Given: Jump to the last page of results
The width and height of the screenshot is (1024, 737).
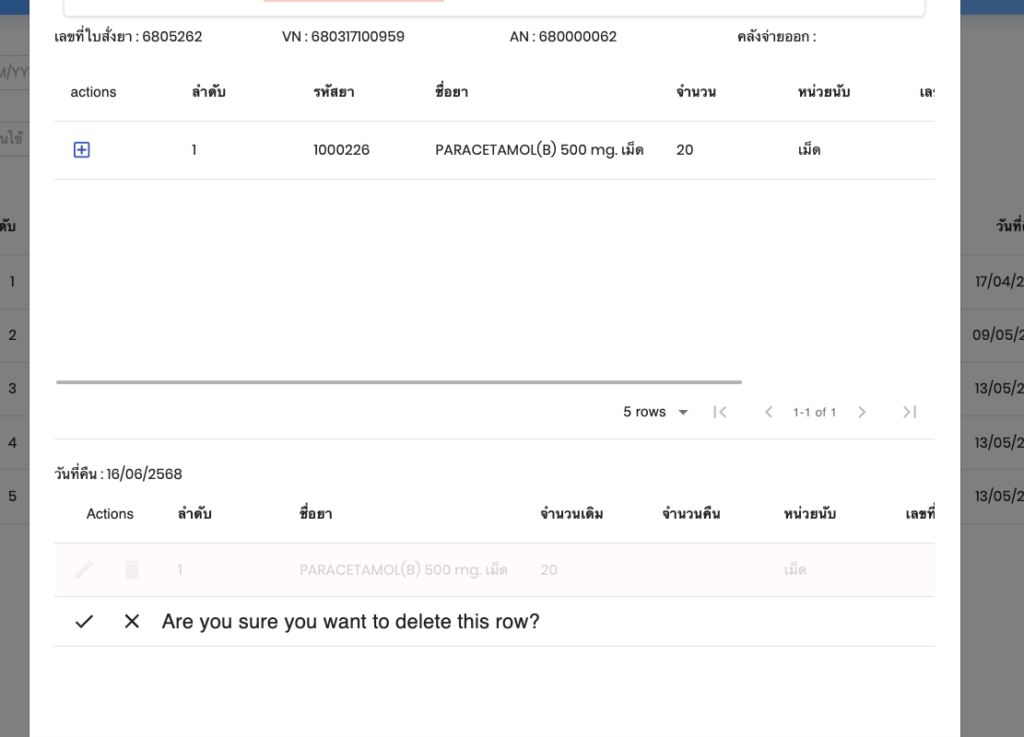Looking at the screenshot, I should click(x=909, y=412).
